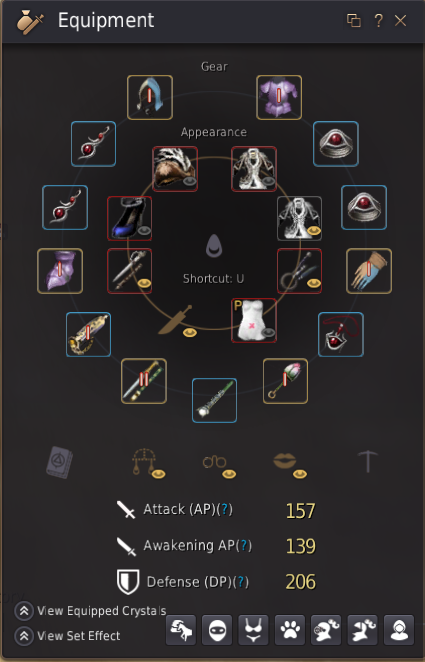The width and height of the screenshot is (425, 662).
Task: Open the equipment window help question mark
Action: pos(379,20)
